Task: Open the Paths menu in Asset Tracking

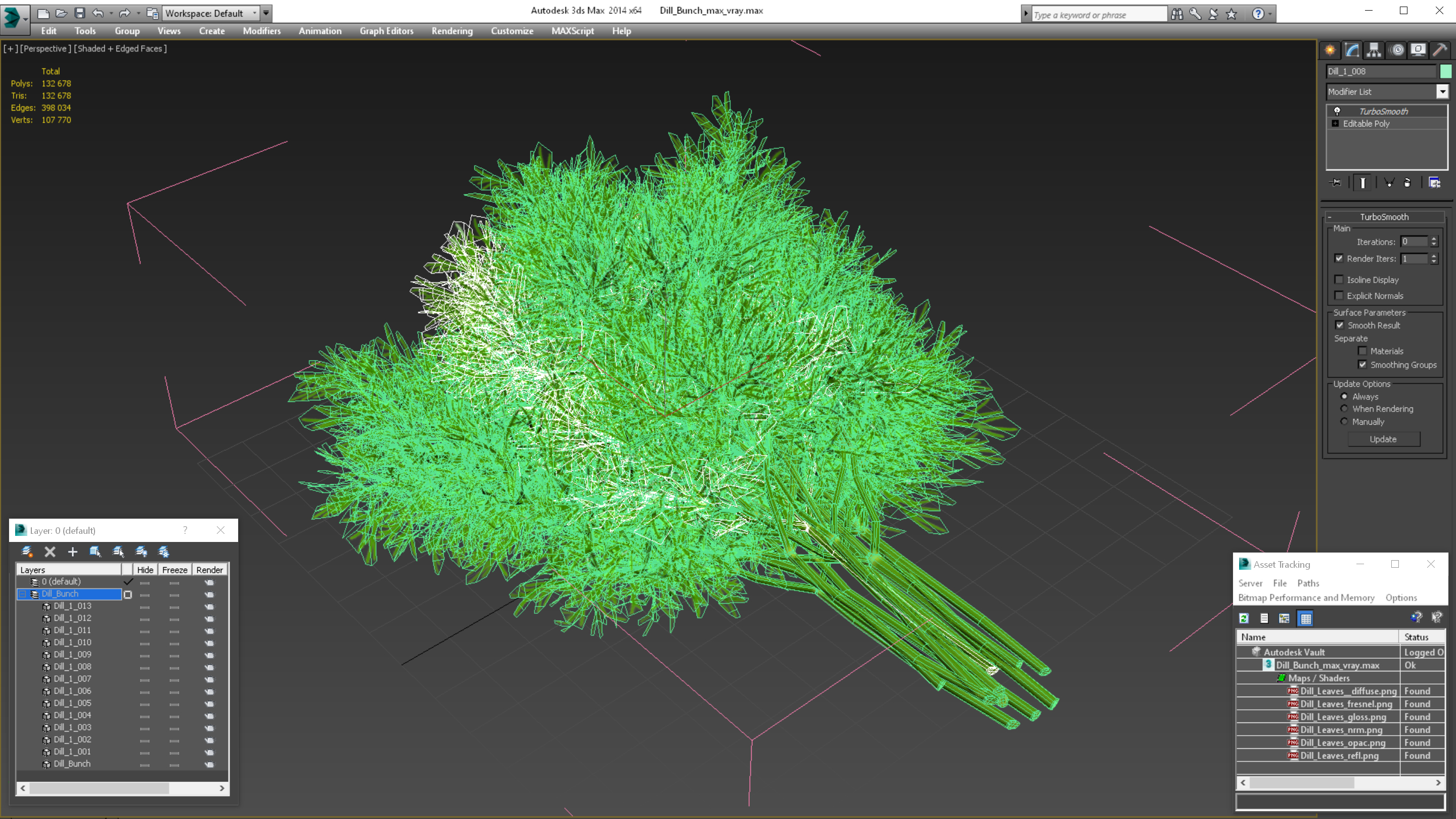Action: point(1308,583)
